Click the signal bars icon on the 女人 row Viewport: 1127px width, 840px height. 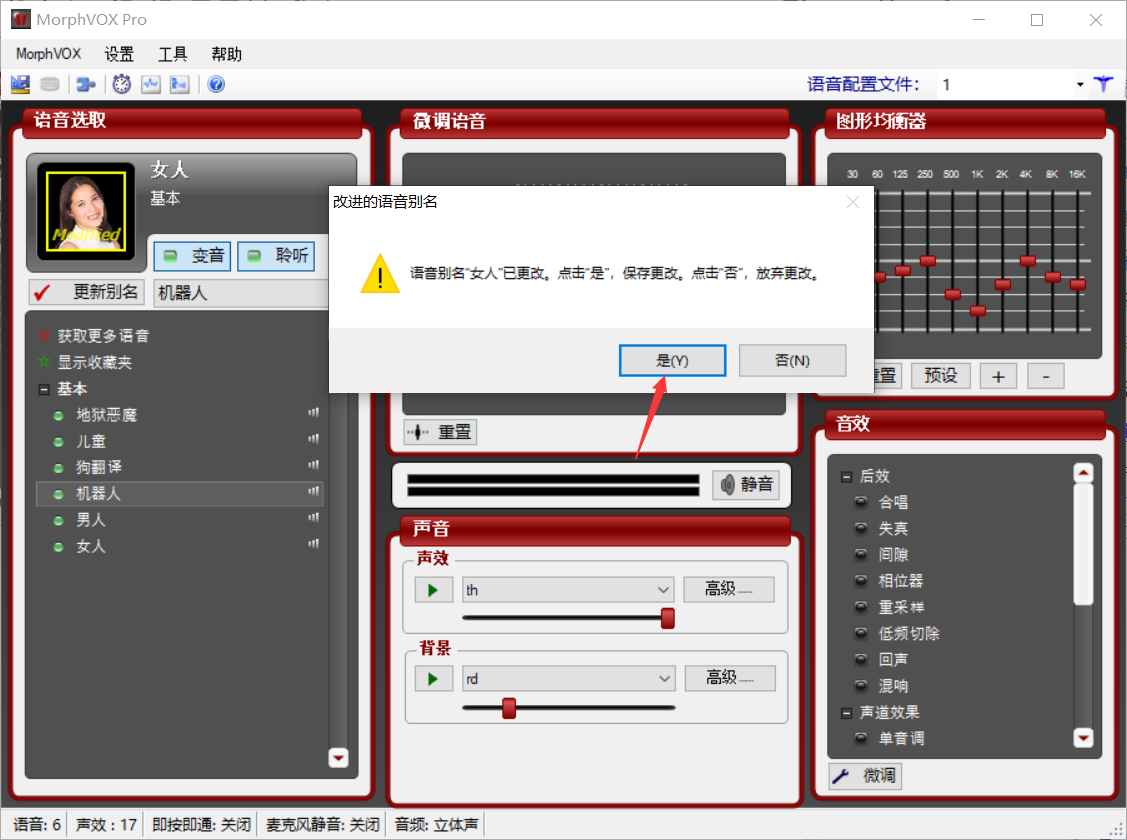point(313,544)
